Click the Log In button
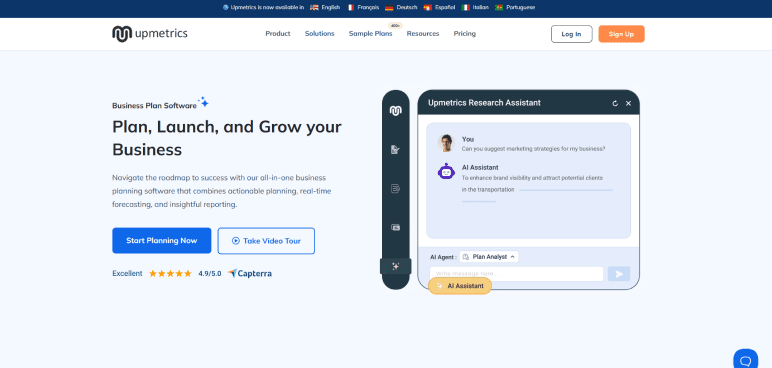The width and height of the screenshot is (772, 368). coord(571,34)
